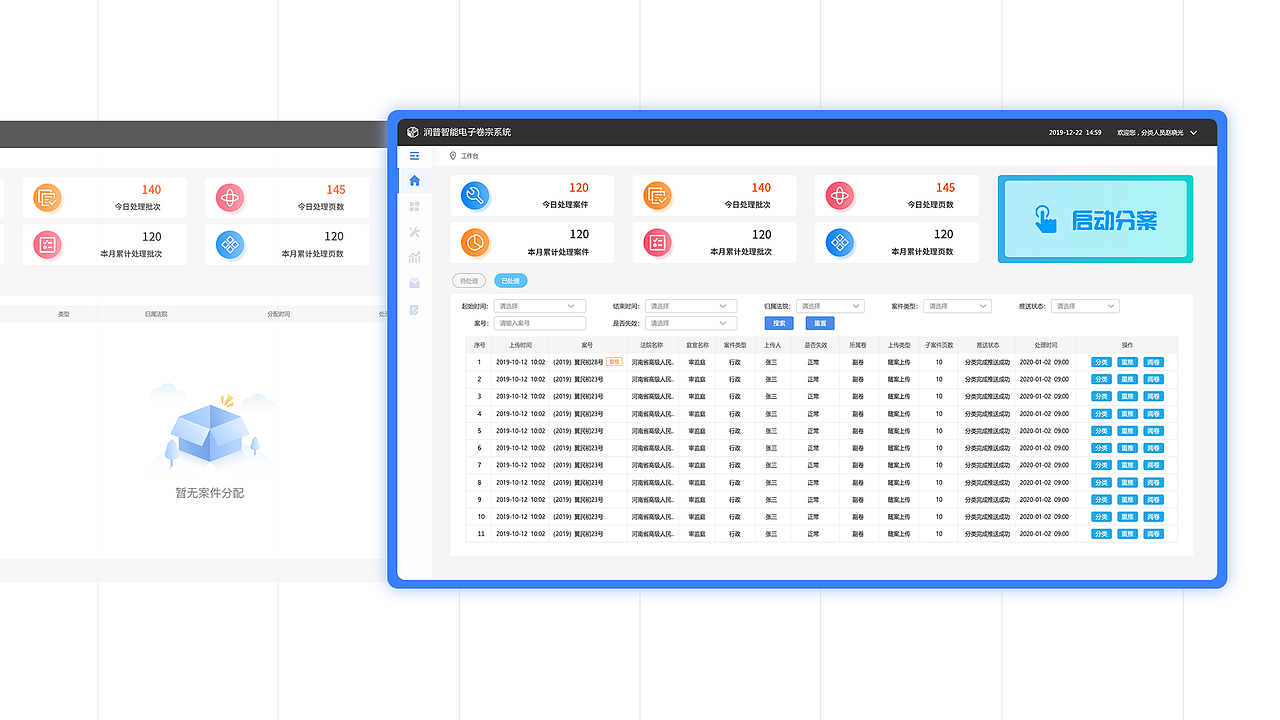The height and width of the screenshot is (720, 1280).
Task: Click front window's pink 本月累计处理批次 checklist icon
Action: pos(657,242)
